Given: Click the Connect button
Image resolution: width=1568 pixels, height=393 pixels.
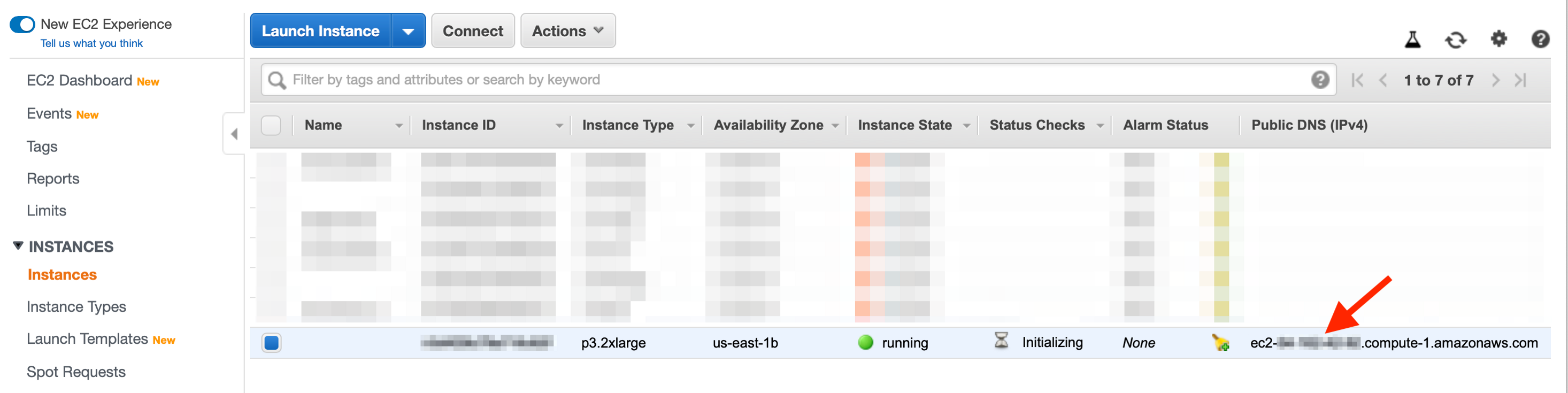Looking at the screenshot, I should [472, 31].
